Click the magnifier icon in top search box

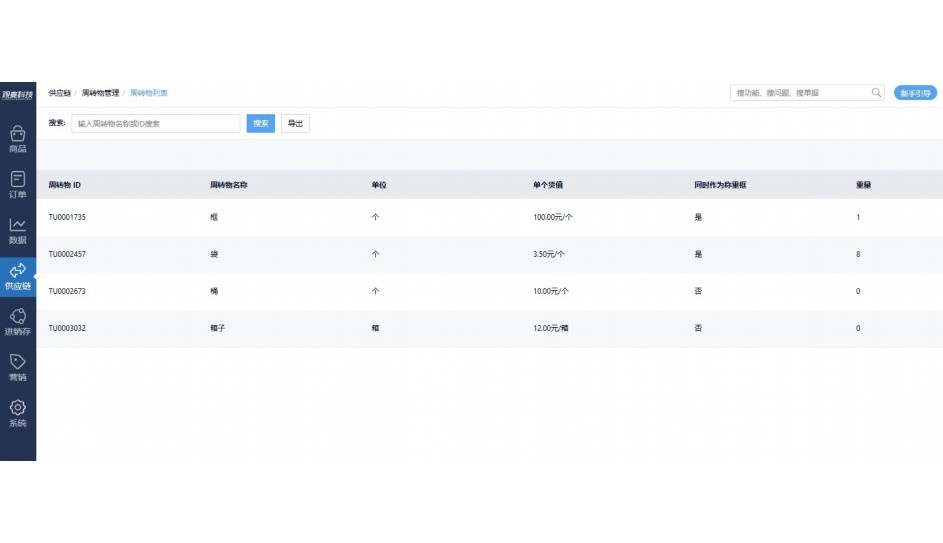(876, 93)
